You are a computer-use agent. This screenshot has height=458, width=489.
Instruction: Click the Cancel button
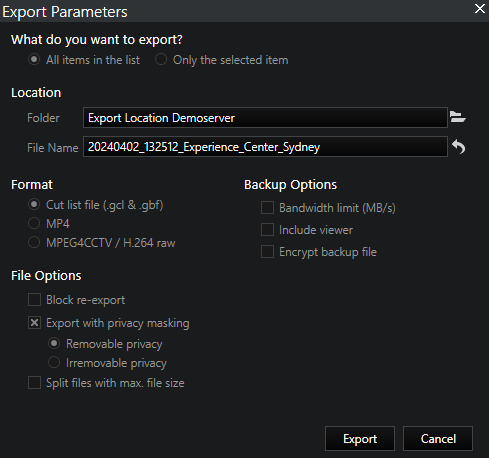(438, 439)
